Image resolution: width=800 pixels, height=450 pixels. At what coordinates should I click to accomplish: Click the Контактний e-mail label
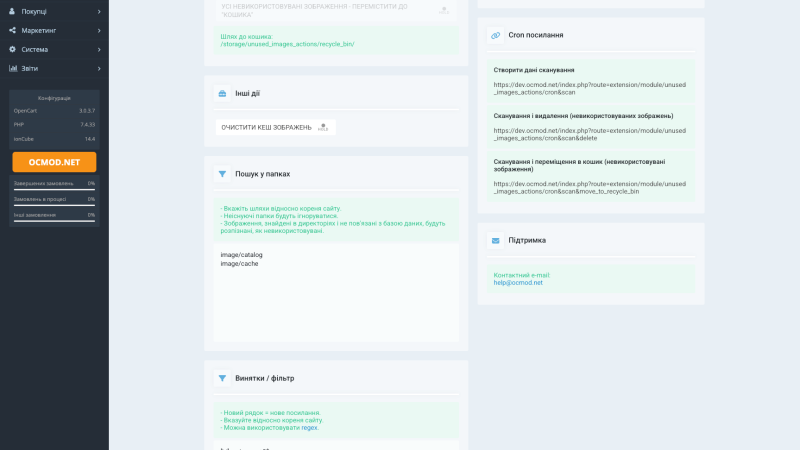point(521,275)
